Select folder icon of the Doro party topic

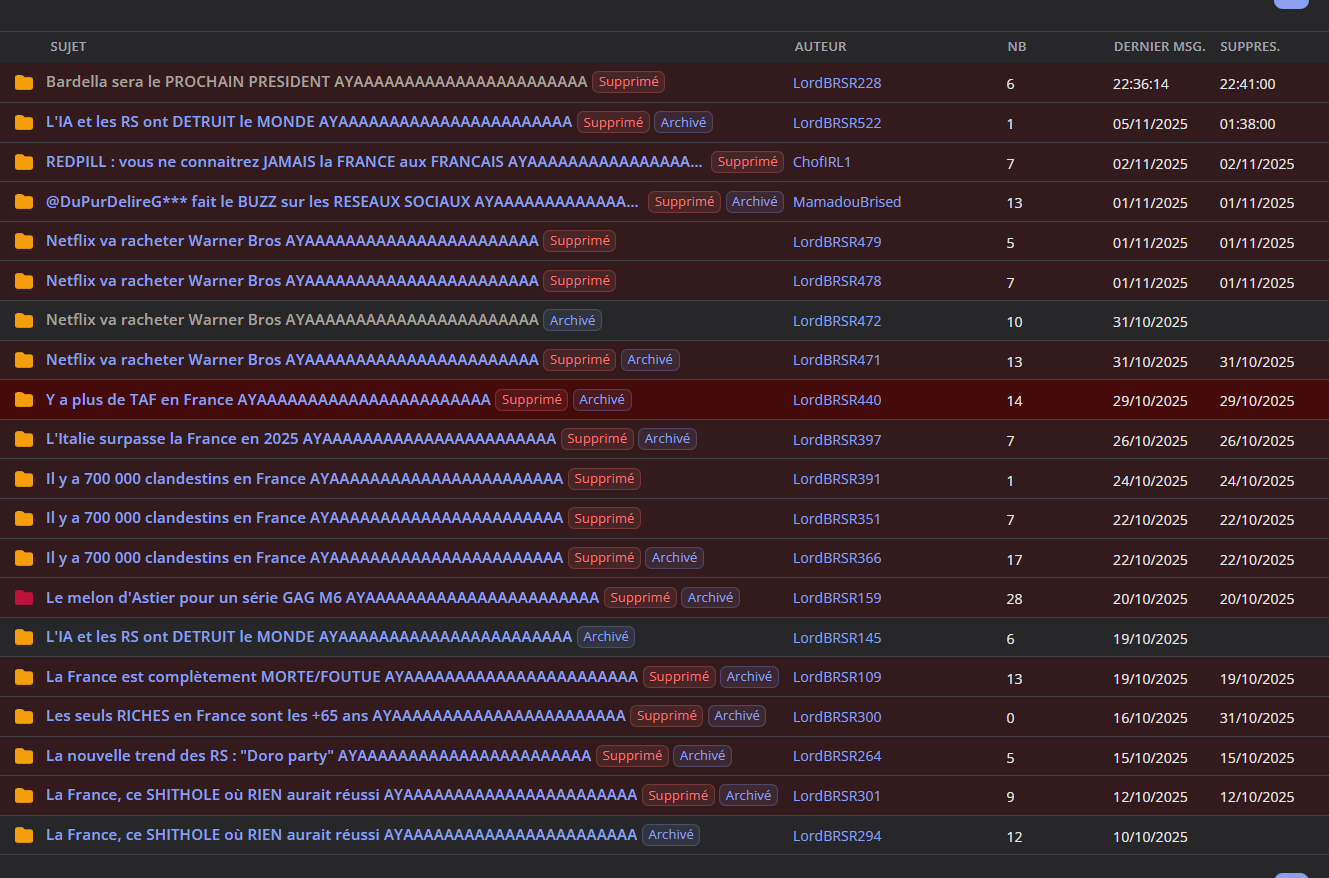pyautogui.click(x=24, y=756)
